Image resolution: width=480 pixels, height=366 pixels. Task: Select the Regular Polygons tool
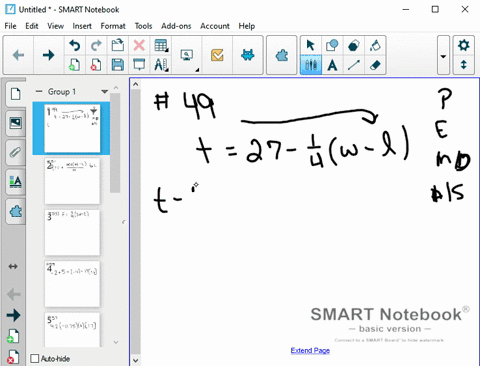354,45
